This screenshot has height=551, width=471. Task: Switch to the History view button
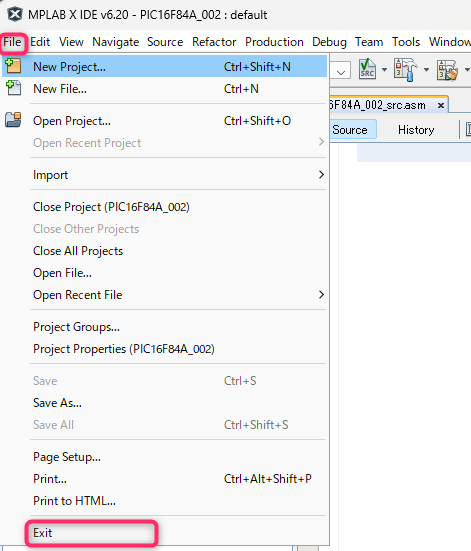pyautogui.click(x=416, y=130)
